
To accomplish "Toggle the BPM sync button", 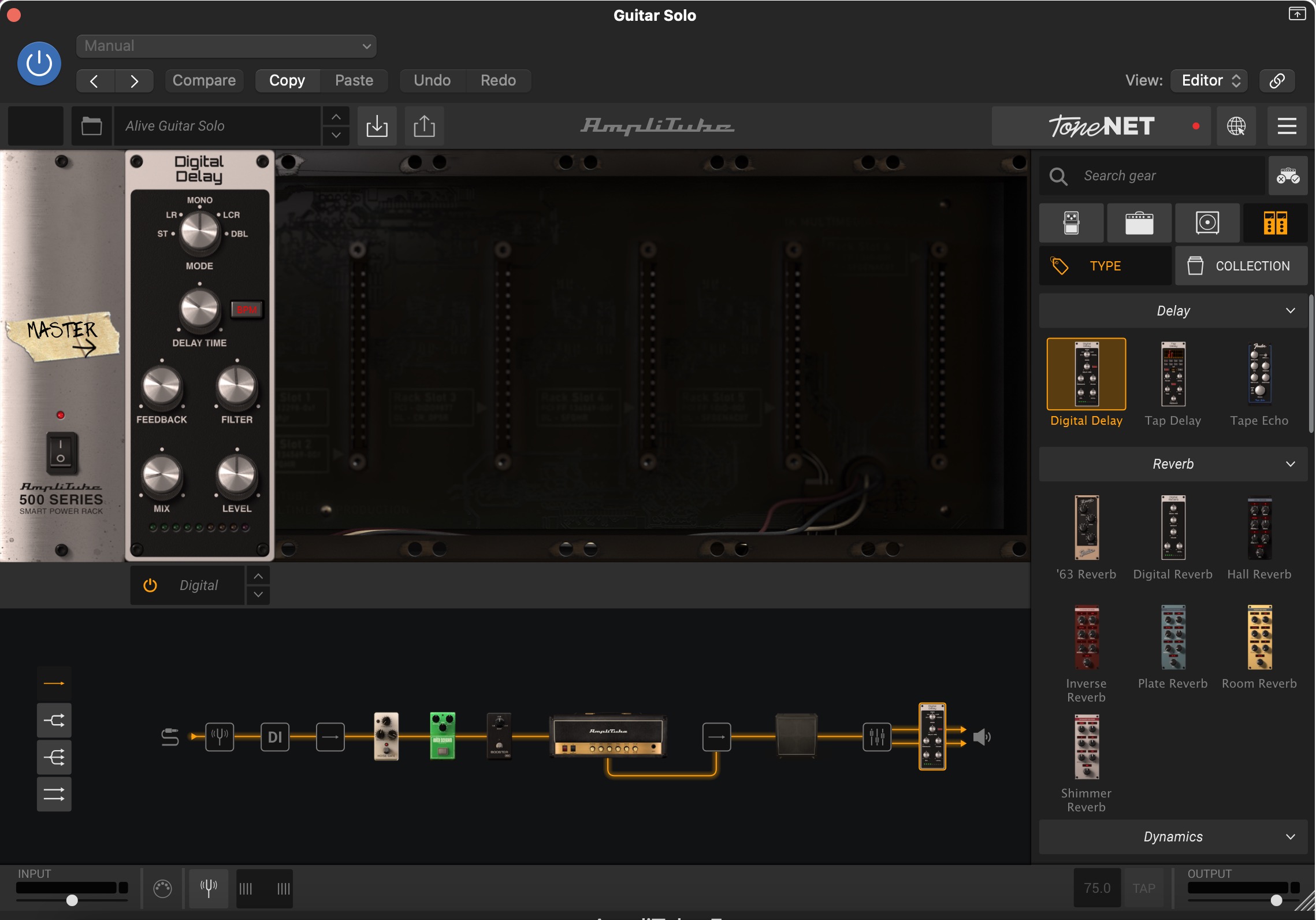I will tap(247, 310).
